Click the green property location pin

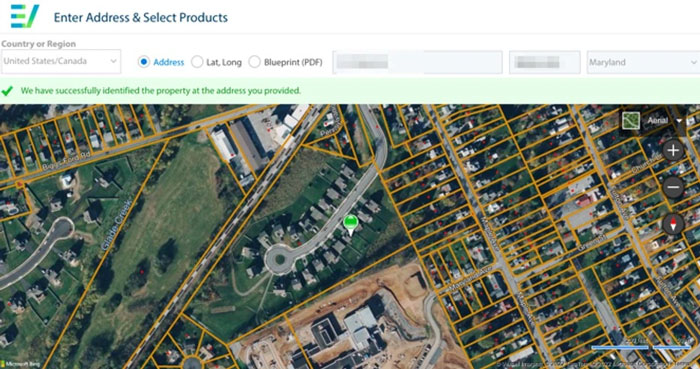coord(351,224)
